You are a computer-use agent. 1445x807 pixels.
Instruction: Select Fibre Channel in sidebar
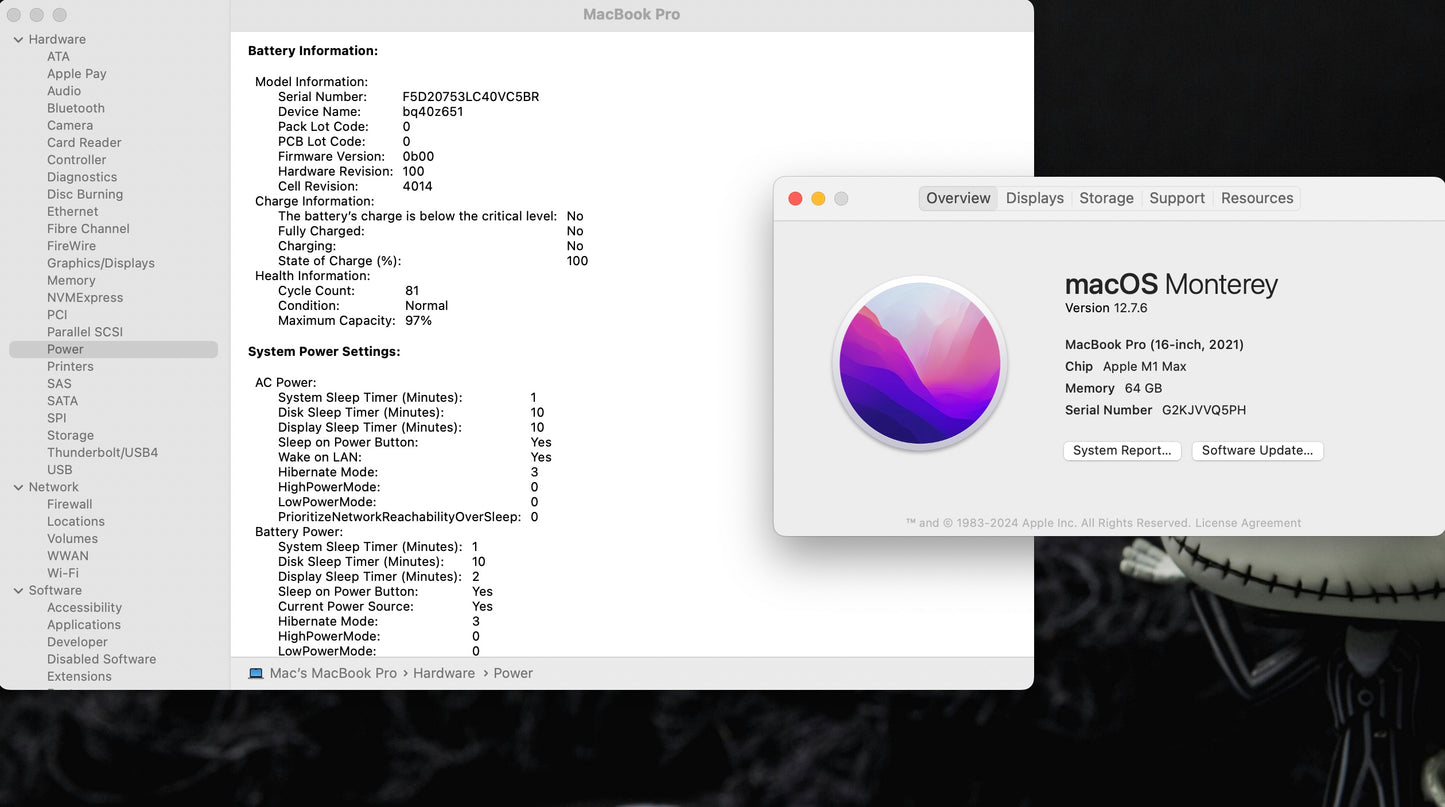click(88, 229)
